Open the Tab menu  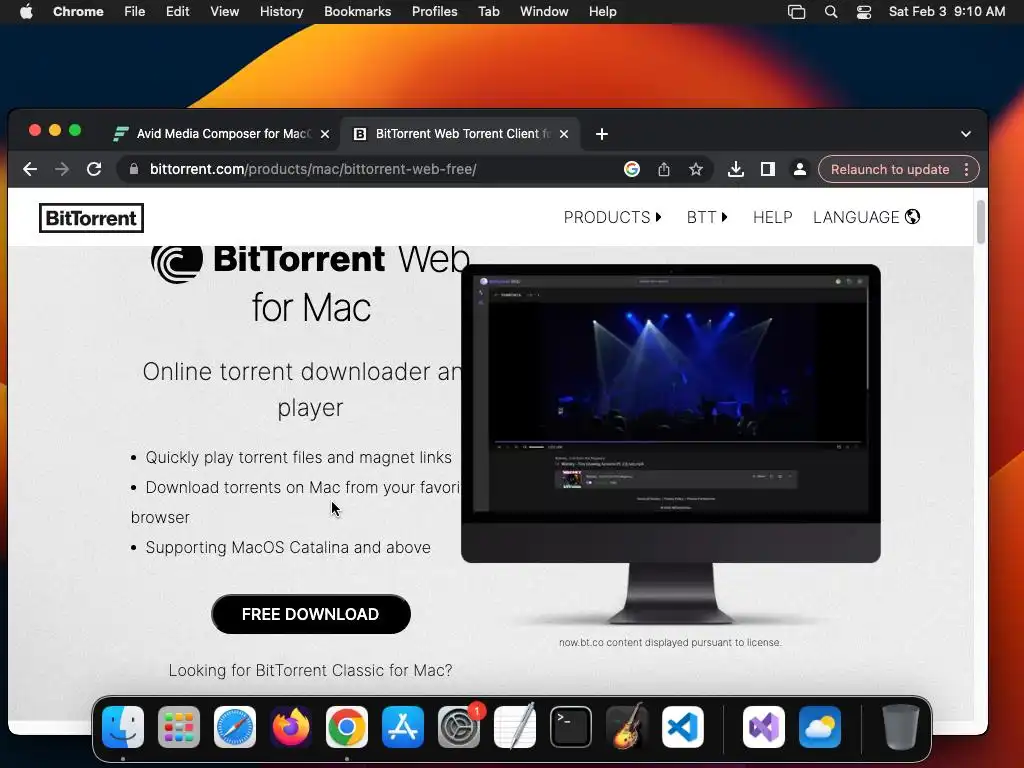coord(488,12)
